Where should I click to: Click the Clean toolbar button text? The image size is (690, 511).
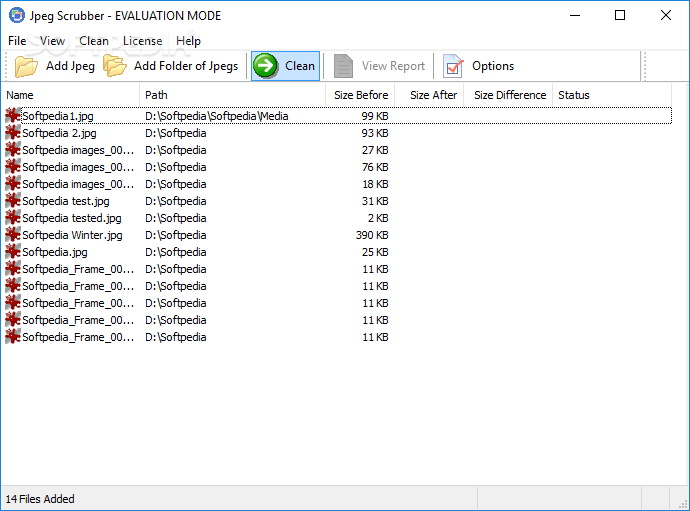point(300,66)
